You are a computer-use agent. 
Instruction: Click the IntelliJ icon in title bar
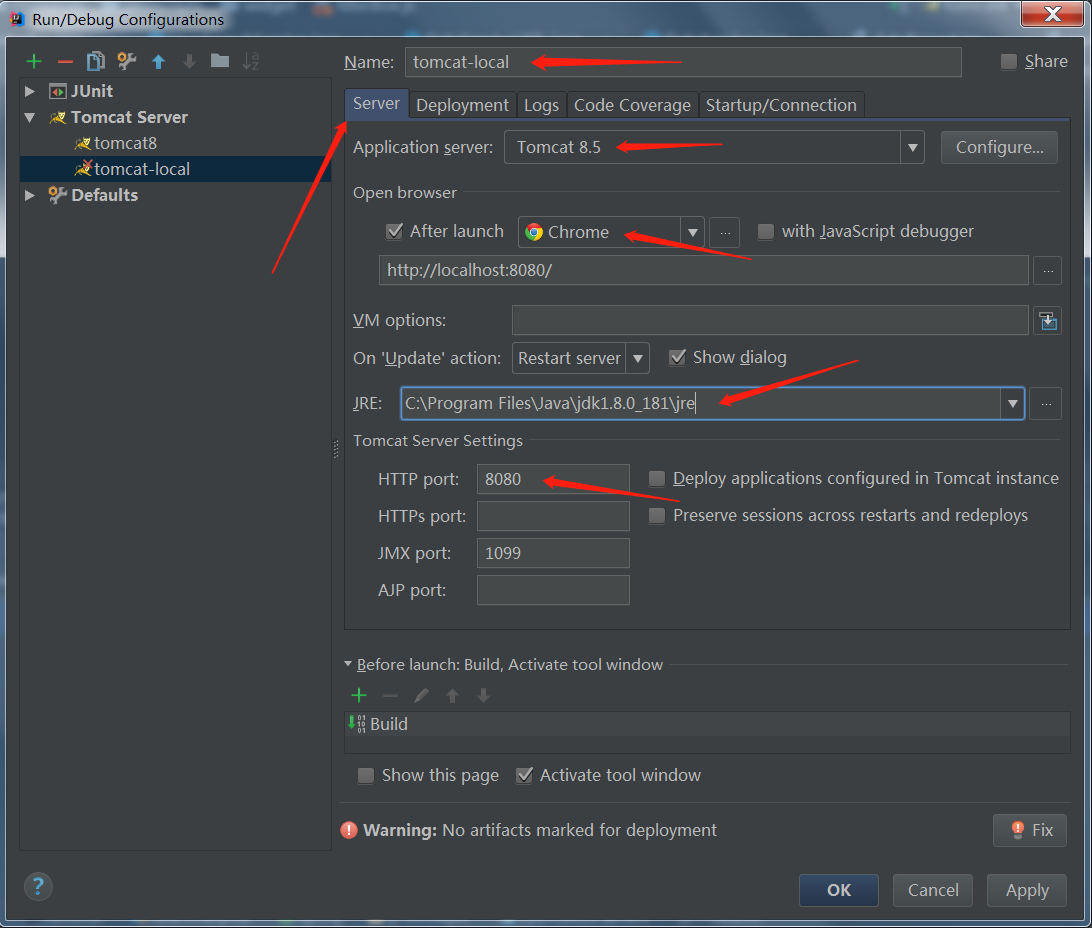(17, 19)
